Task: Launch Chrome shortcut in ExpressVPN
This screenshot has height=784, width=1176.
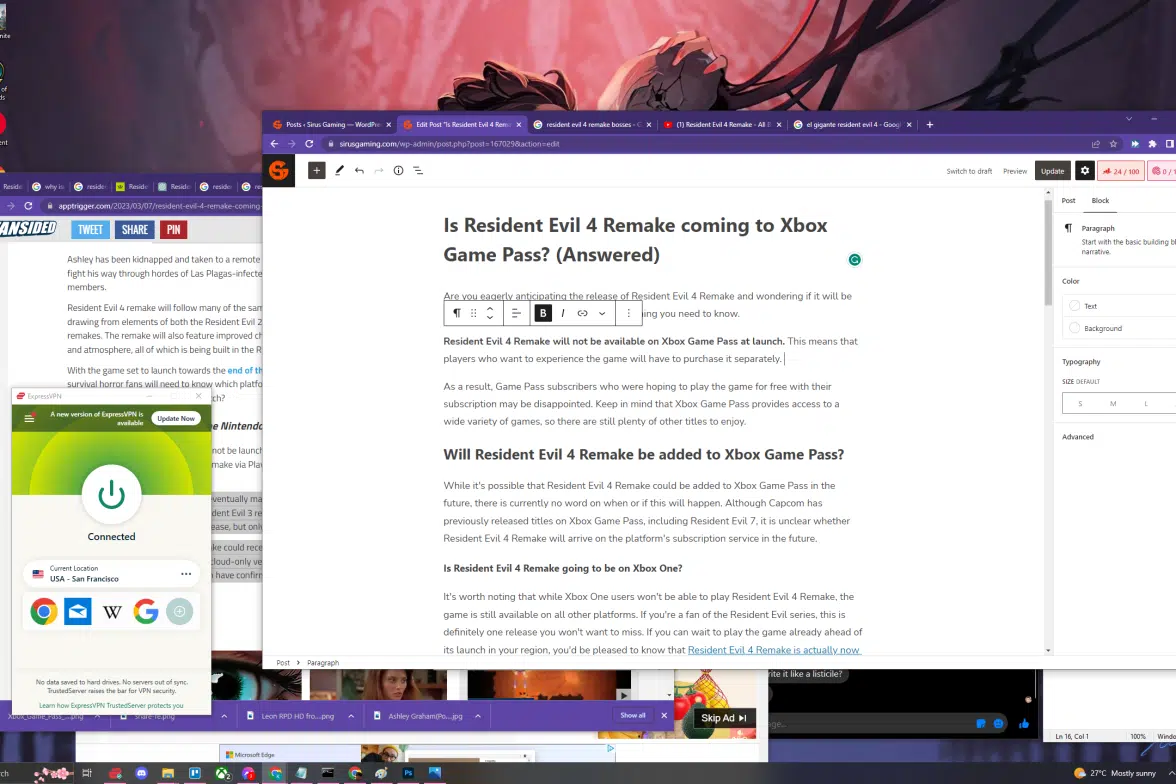Action: (x=44, y=611)
